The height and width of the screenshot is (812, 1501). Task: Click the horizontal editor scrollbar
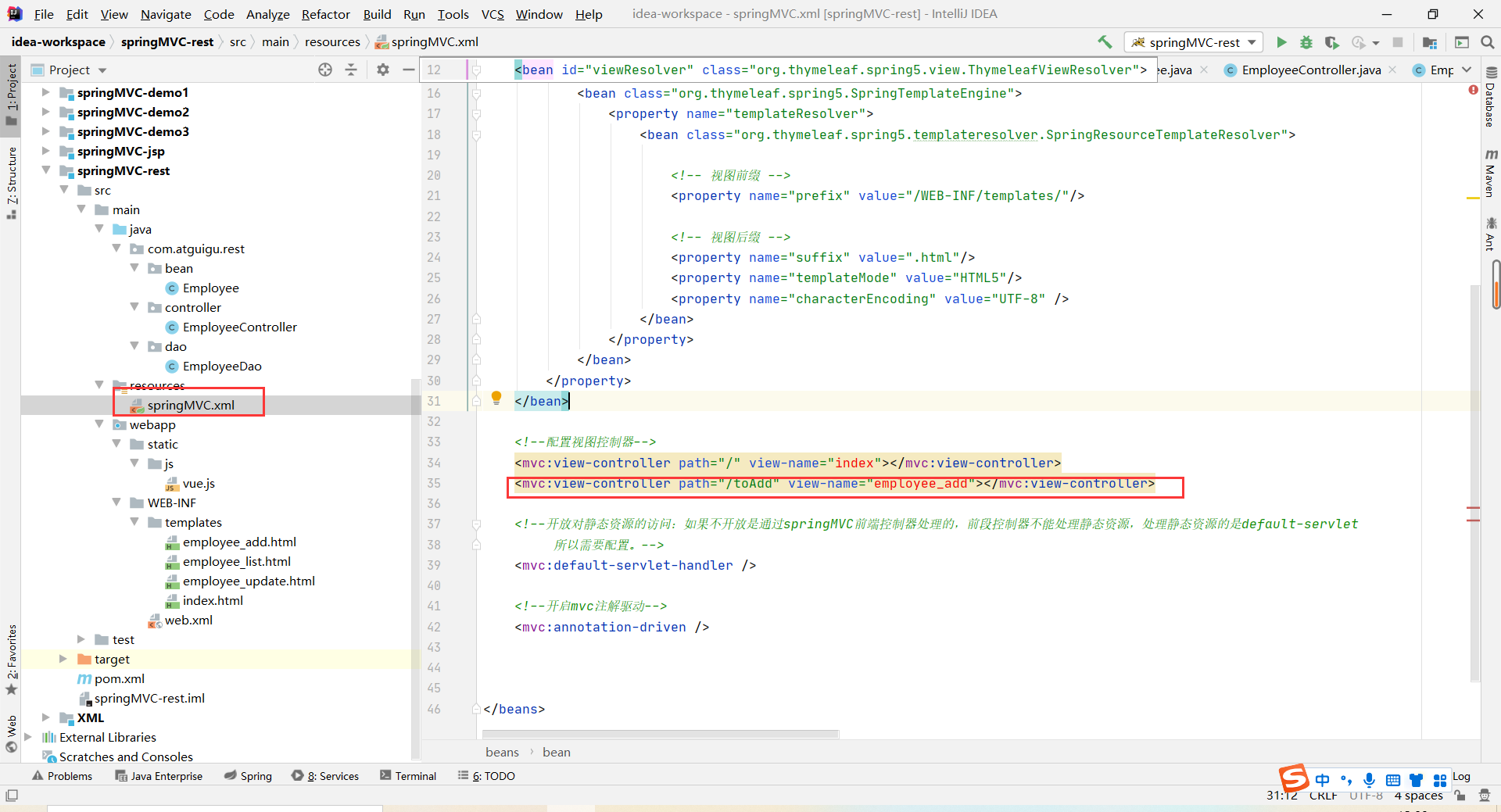[661, 734]
